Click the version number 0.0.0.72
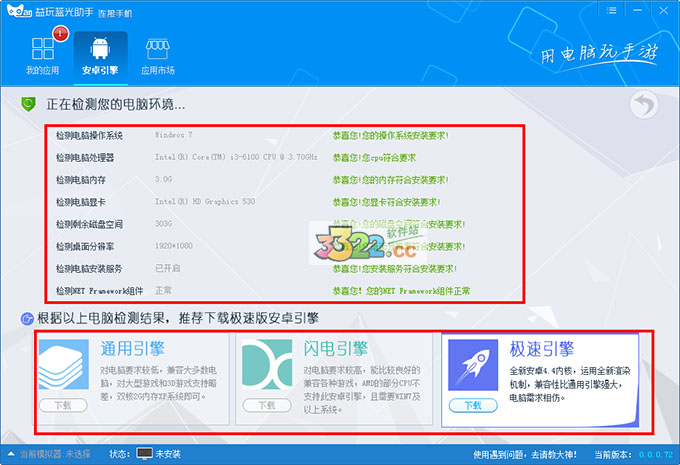This screenshot has width=680, height=465. click(656, 455)
